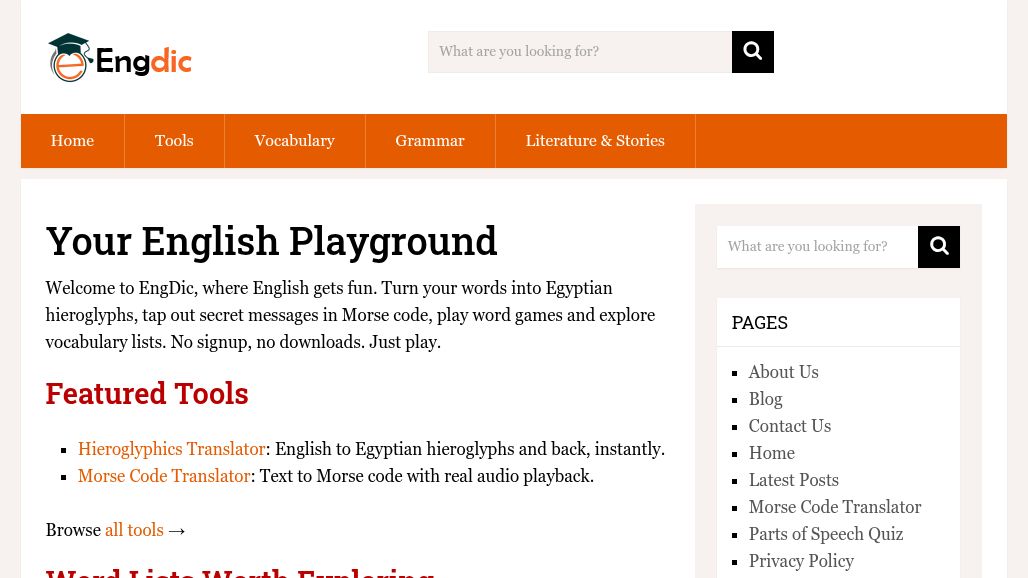The height and width of the screenshot is (578, 1028).
Task: Open the Tools menu item
Action: click(x=174, y=141)
